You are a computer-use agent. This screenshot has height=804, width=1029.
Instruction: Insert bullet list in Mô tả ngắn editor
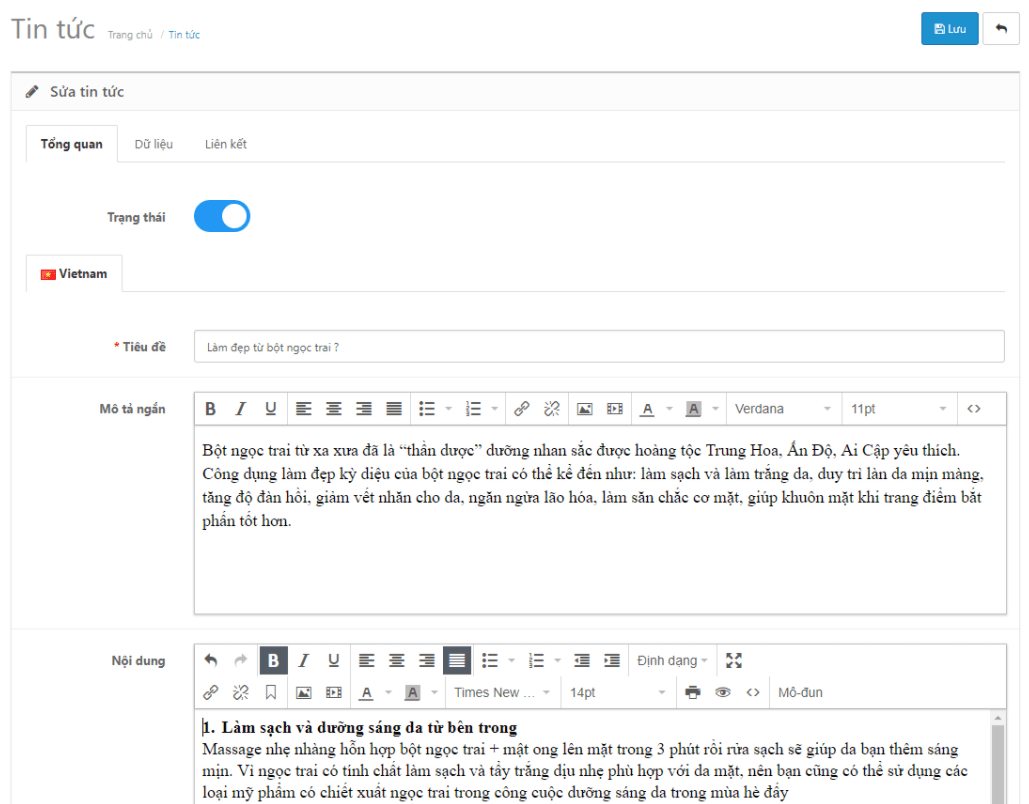pyautogui.click(x=427, y=409)
